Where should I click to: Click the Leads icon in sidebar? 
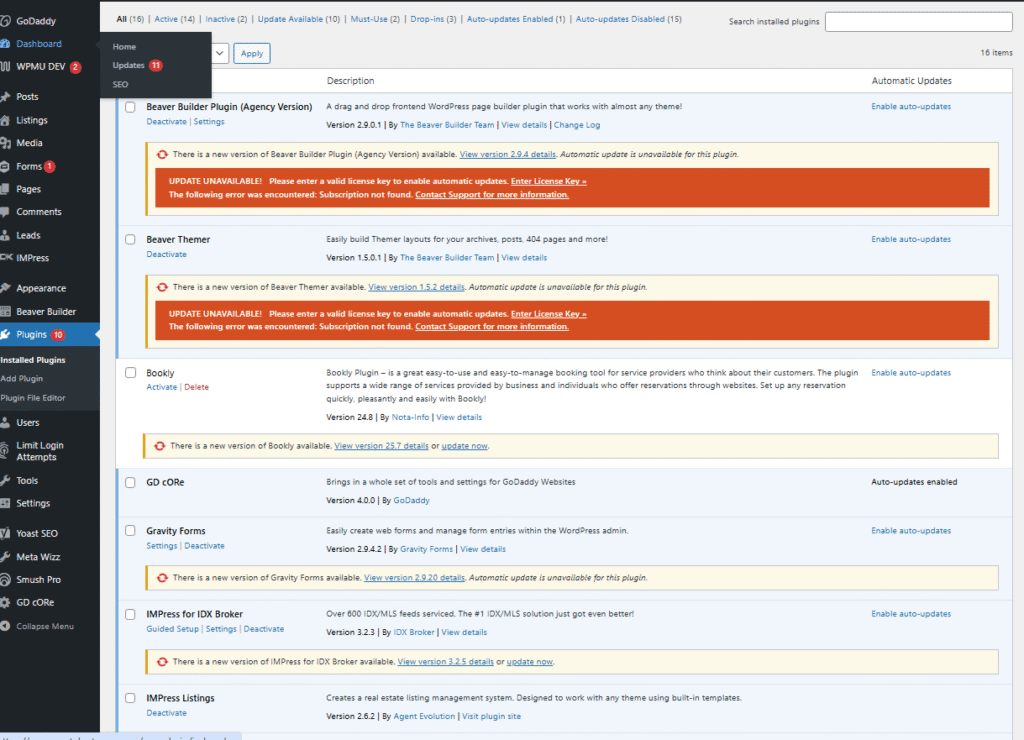(x=5, y=235)
